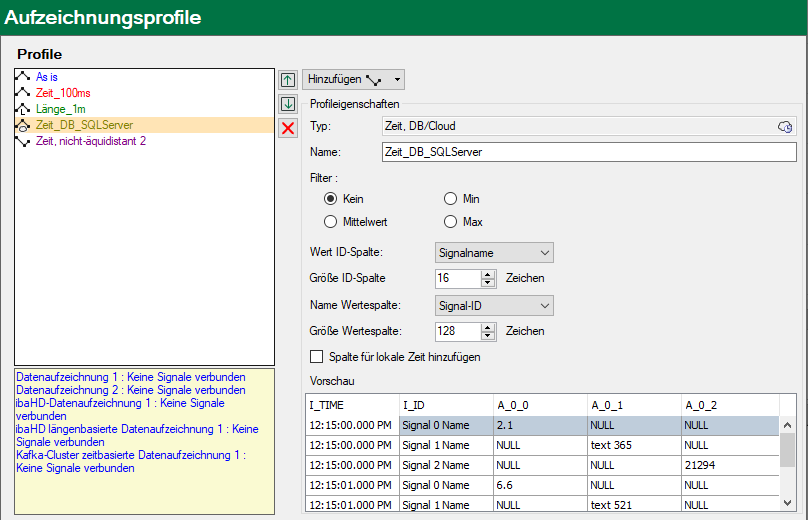Click the move profile up arrow icon

(288, 79)
